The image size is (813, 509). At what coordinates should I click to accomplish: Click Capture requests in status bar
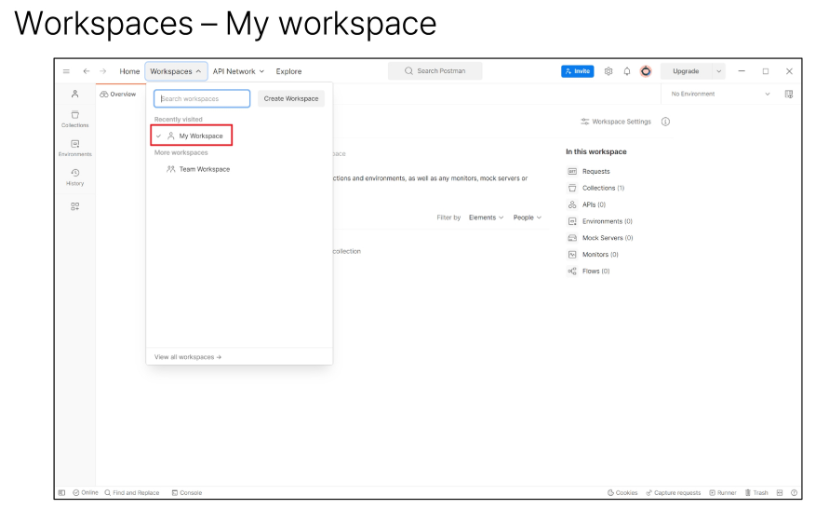coord(673,492)
